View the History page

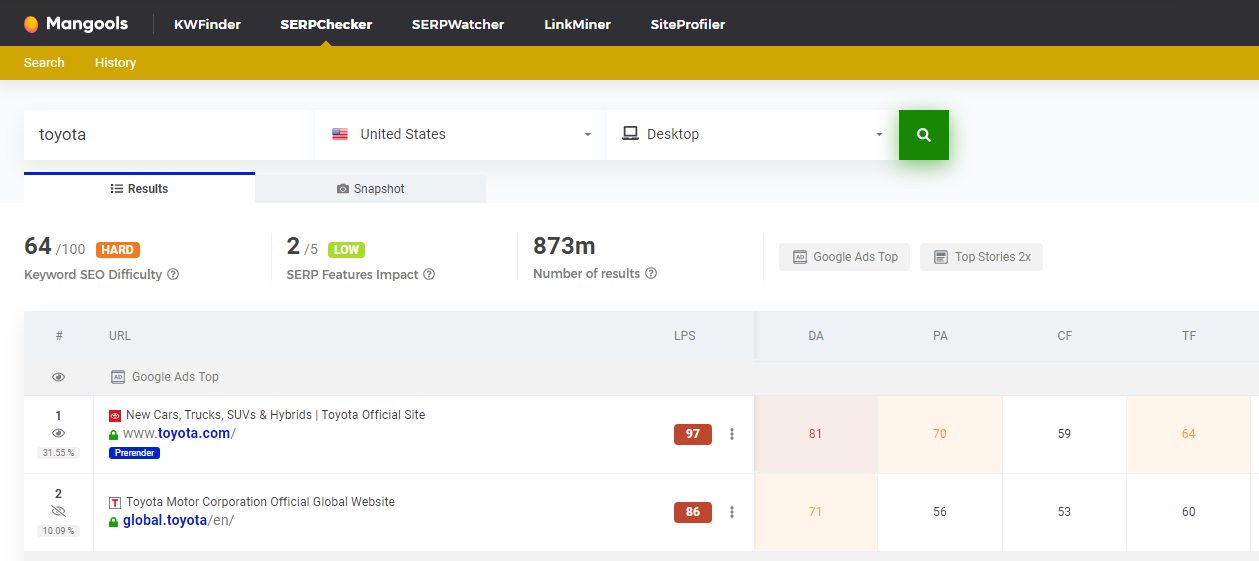tap(115, 62)
